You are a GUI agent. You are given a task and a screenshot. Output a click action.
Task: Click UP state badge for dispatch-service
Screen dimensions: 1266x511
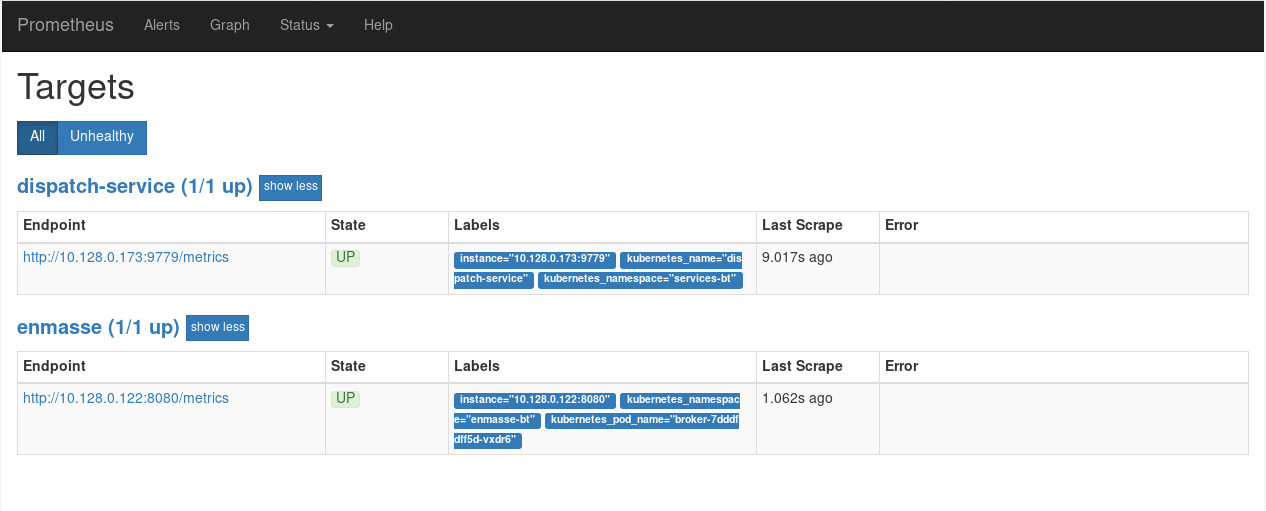tap(345, 257)
